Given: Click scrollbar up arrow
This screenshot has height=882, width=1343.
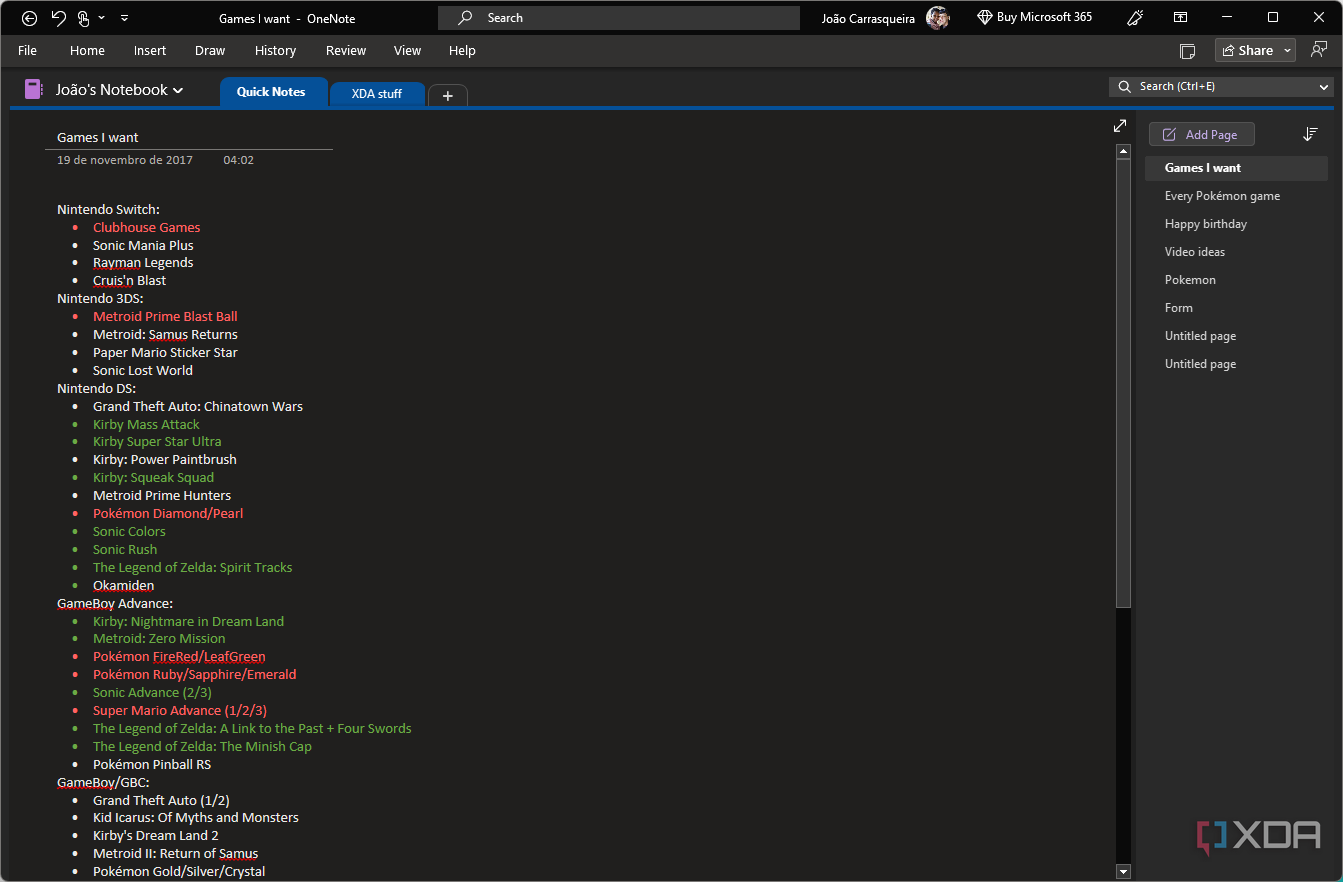Looking at the screenshot, I should [1123, 151].
